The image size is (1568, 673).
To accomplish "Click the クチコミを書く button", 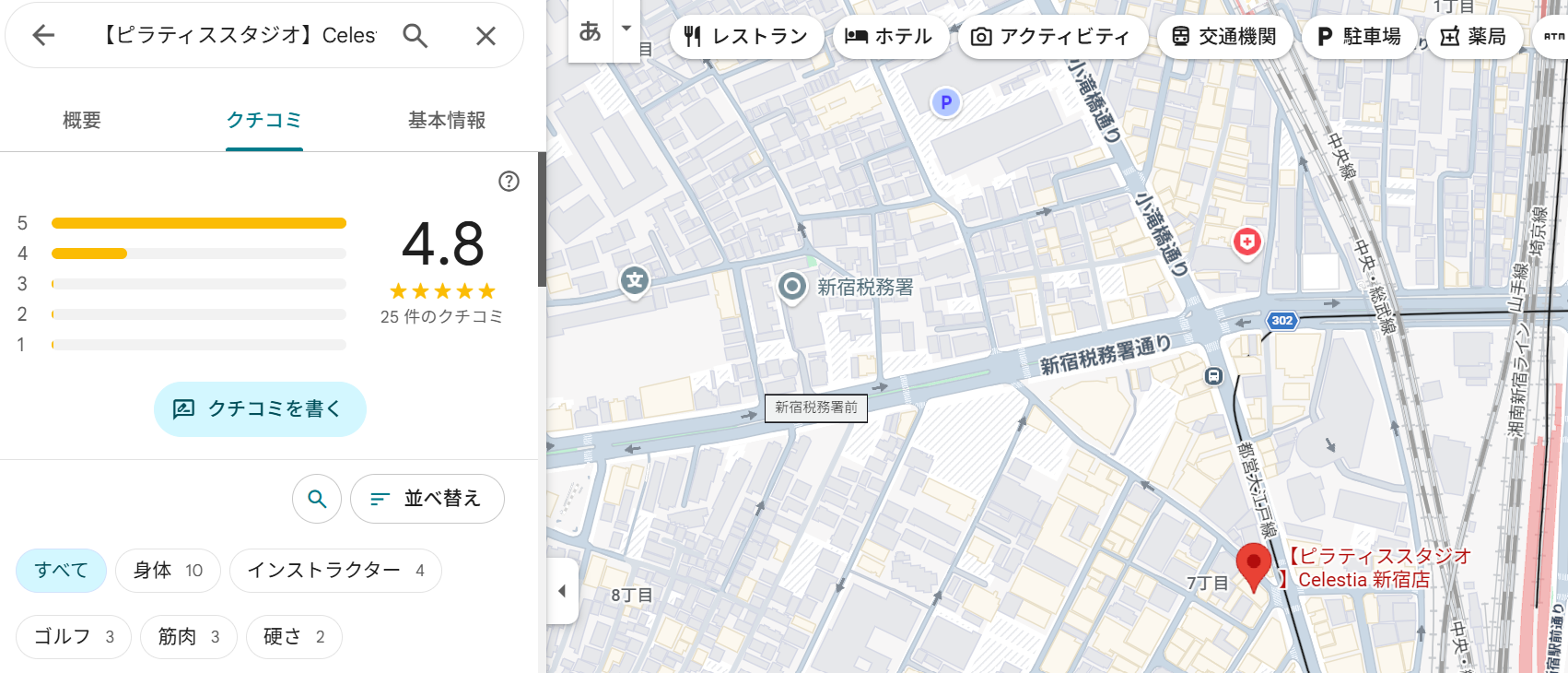I will pyautogui.click(x=260, y=408).
